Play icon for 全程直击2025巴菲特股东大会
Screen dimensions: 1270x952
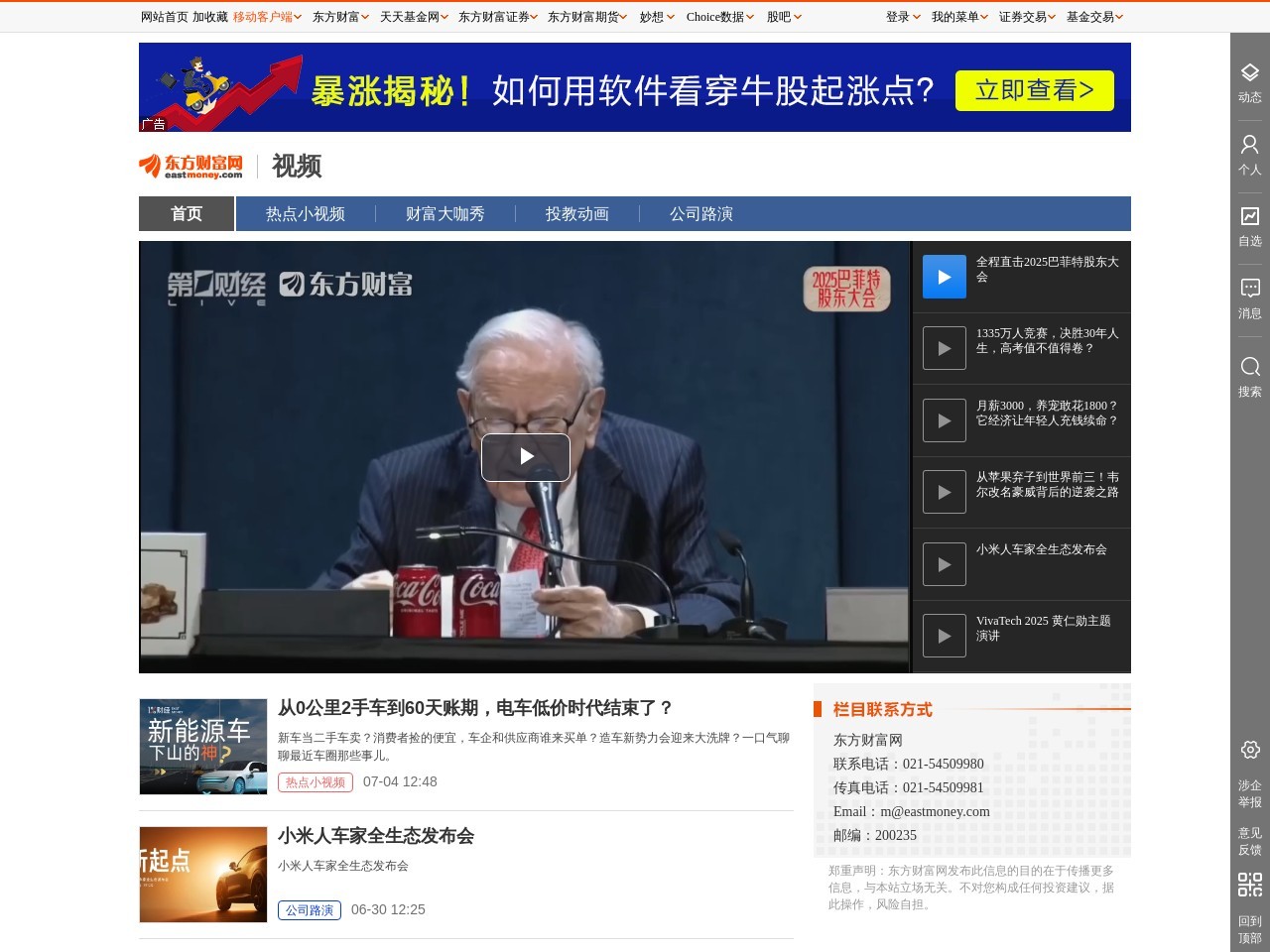pos(945,277)
